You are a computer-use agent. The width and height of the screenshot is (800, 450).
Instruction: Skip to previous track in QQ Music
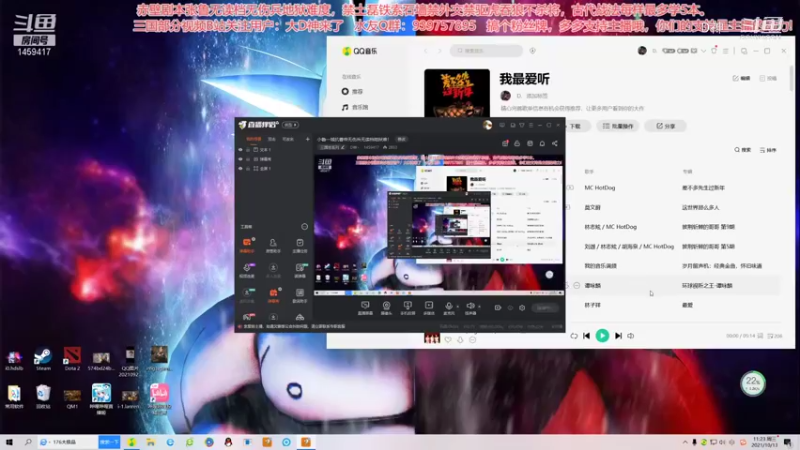tap(587, 336)
